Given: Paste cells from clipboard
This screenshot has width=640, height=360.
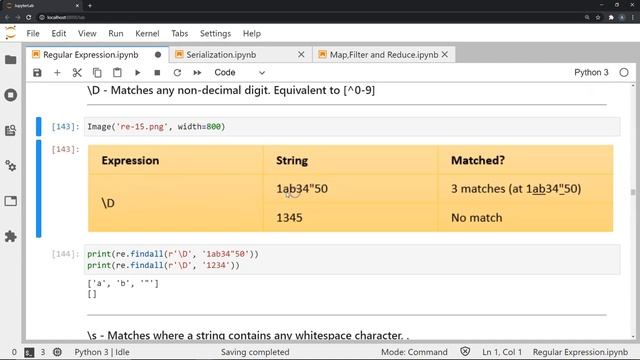Looking at the screenshot, I should coord(117,73).
